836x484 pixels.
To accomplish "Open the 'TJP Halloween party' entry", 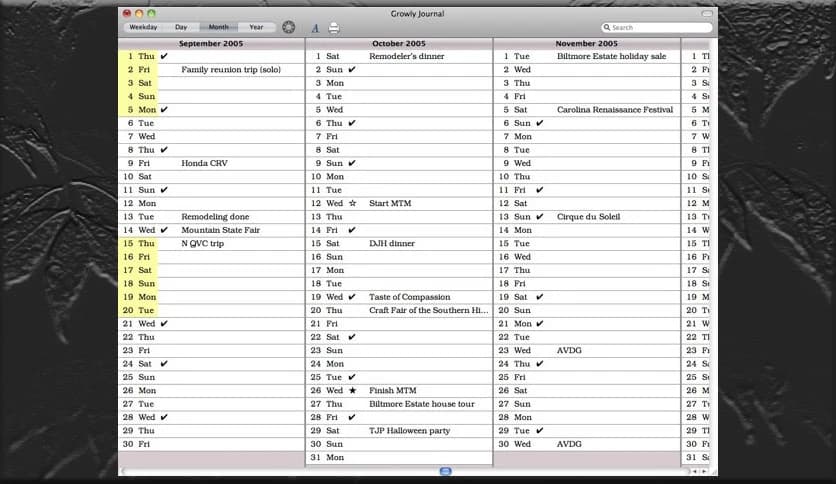I will (409, 430).
